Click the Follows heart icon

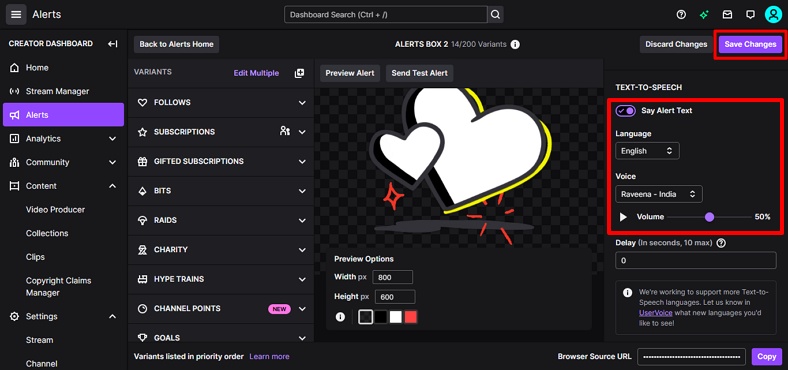point(142,103)
